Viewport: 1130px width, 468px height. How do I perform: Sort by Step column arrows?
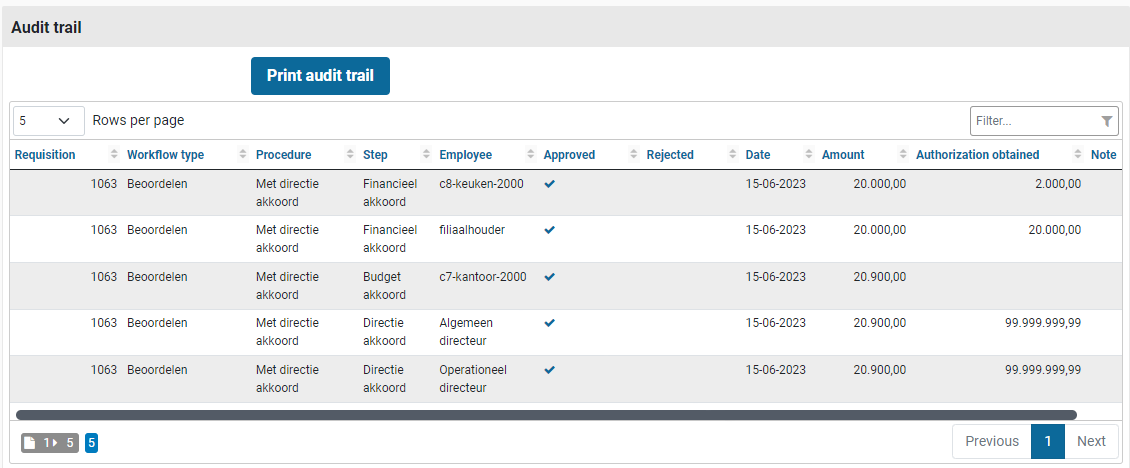click(x=427, y=155)
